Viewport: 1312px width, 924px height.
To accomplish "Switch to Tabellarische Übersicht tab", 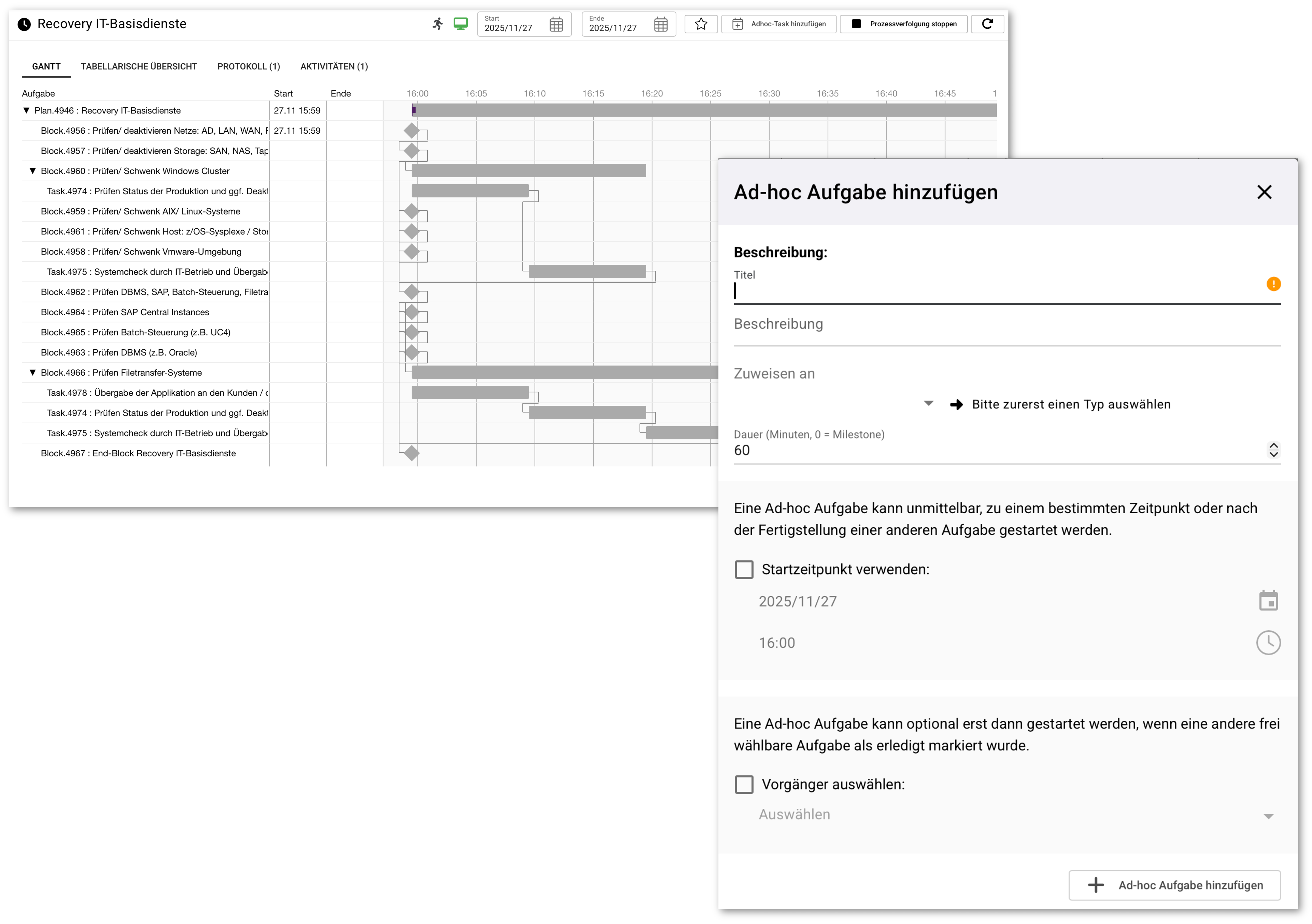I will coord(139,66).
